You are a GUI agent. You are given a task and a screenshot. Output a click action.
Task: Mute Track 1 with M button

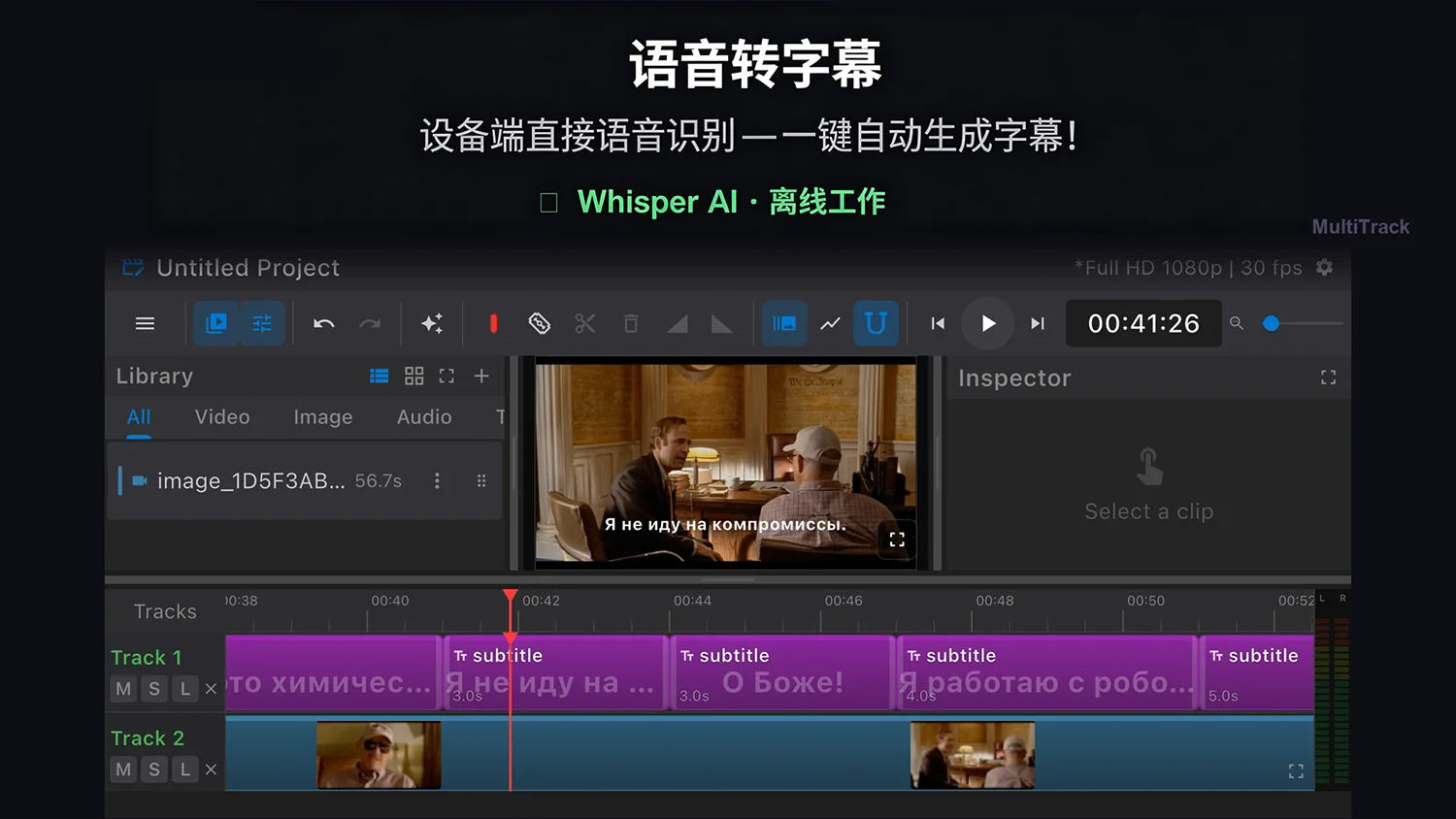click(x=123, y=689)
